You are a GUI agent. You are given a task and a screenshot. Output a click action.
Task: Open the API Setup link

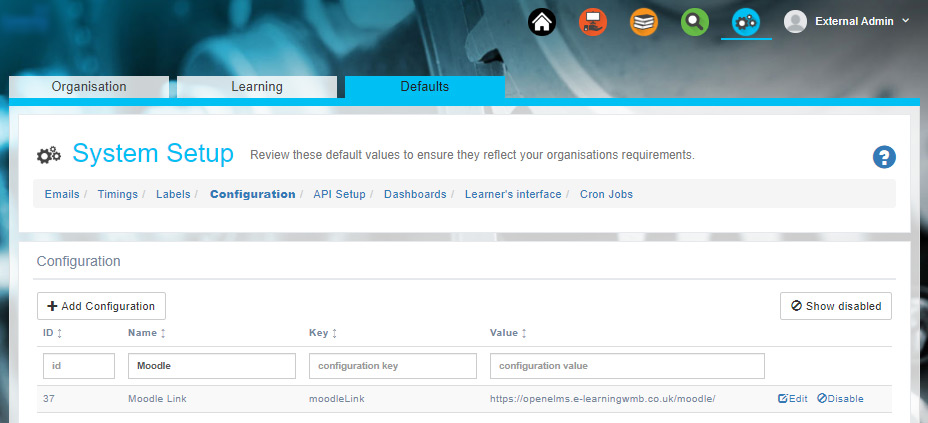[x=340, y=194]
